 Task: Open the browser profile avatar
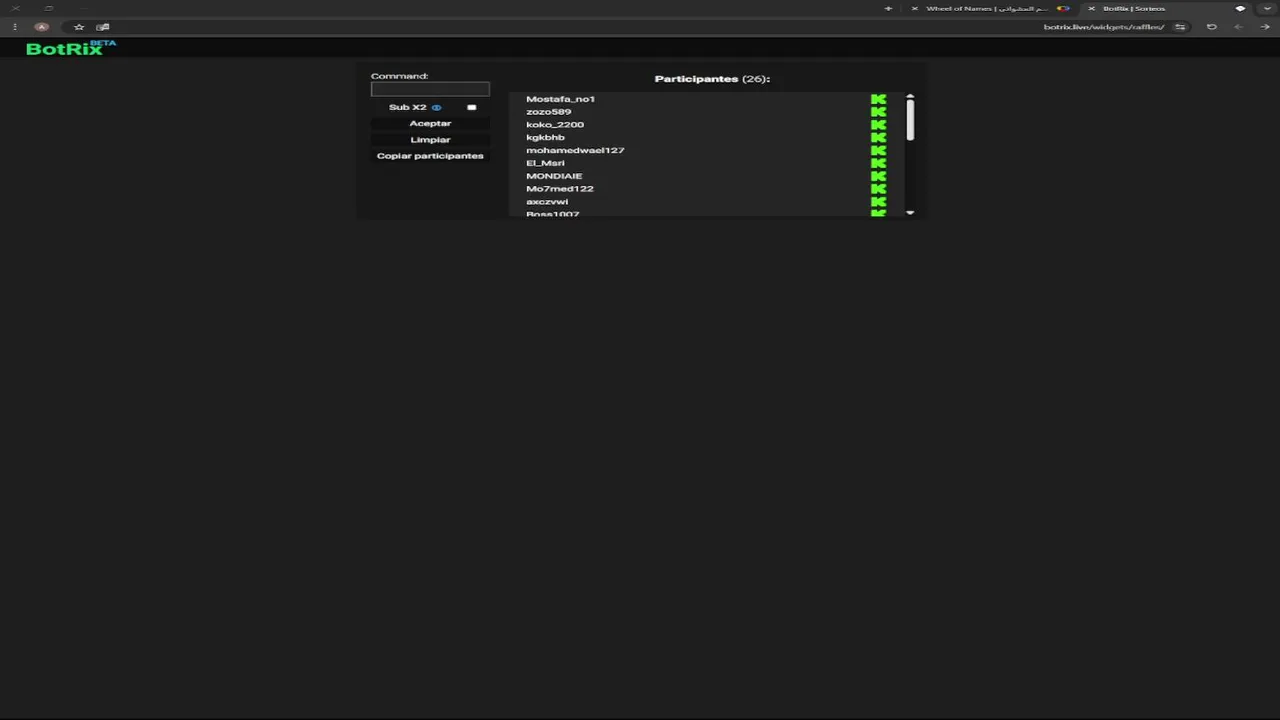click(42, 27)
